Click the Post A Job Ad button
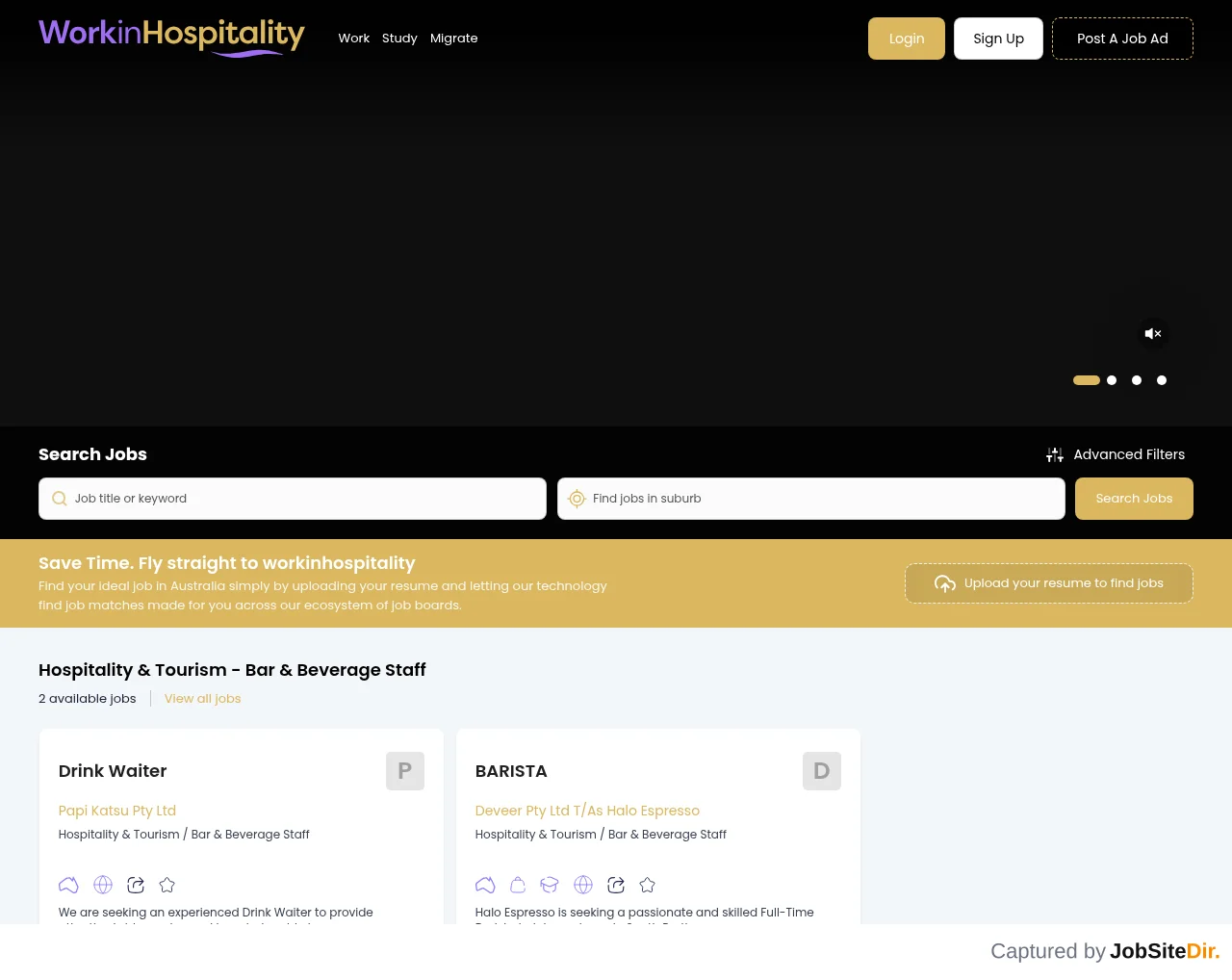 pyautogui.click(x=1122, y=39)
